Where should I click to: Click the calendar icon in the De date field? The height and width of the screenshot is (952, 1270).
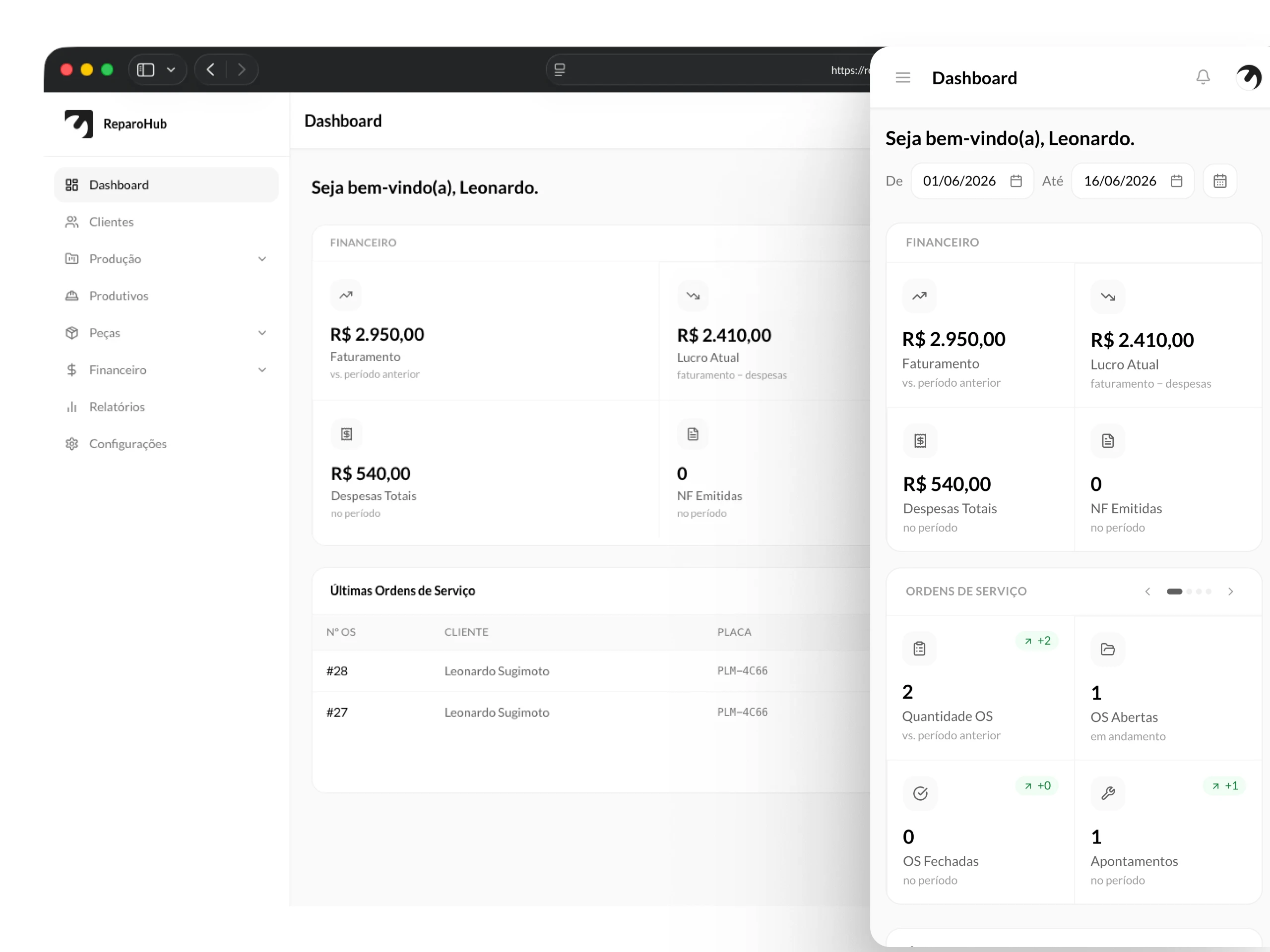point(1016,181)
